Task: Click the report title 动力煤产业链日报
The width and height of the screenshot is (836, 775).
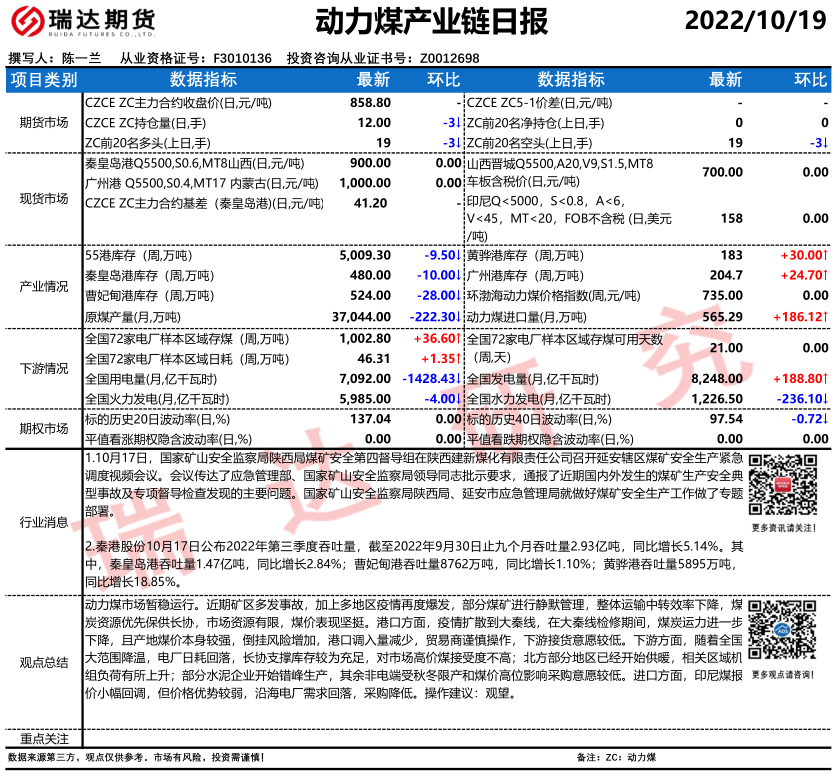Action: (x=417, y=21)
